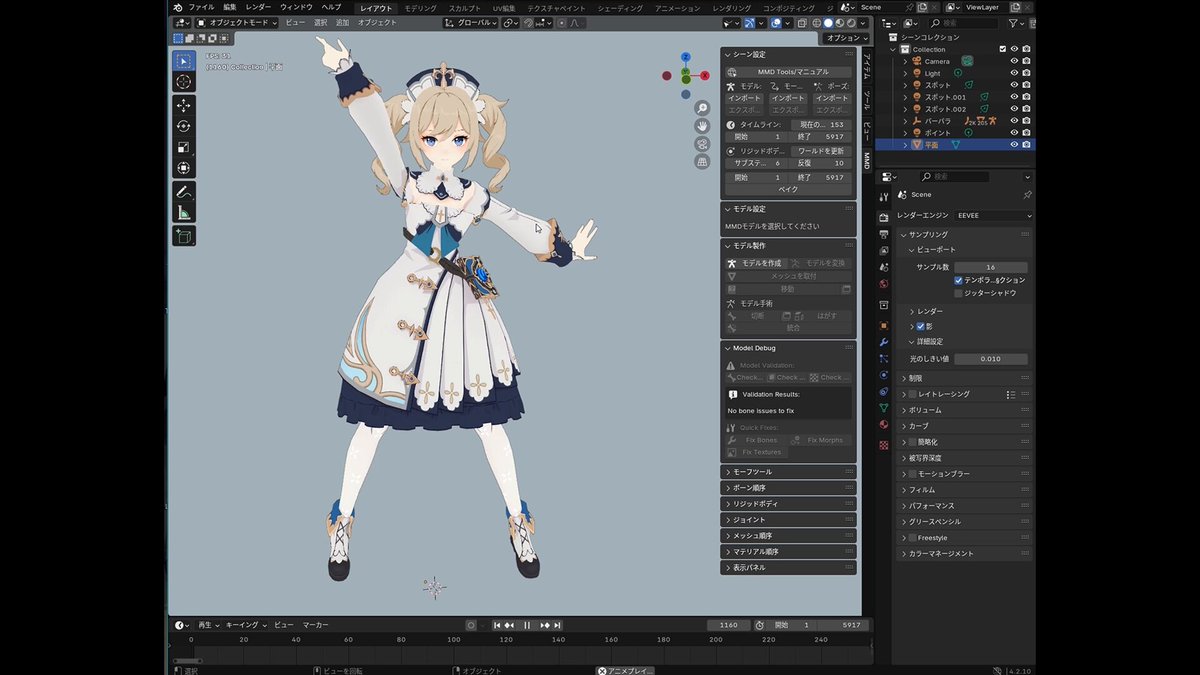Open Object properties tab icon
The height and width of the screenshot is (675, 1200).
(884, 326)
